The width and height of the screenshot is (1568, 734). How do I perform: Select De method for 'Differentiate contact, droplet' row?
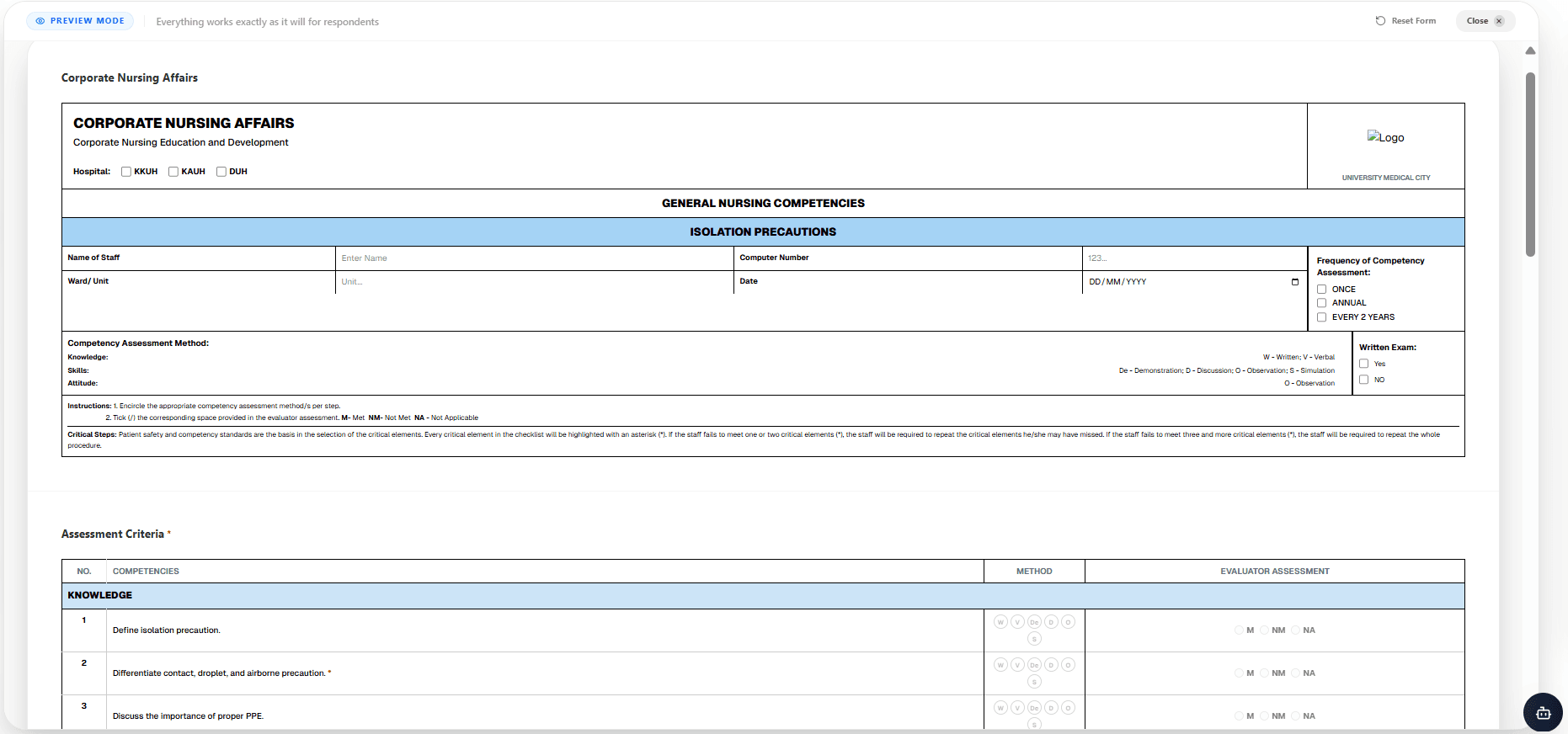tap(1034, 665)
